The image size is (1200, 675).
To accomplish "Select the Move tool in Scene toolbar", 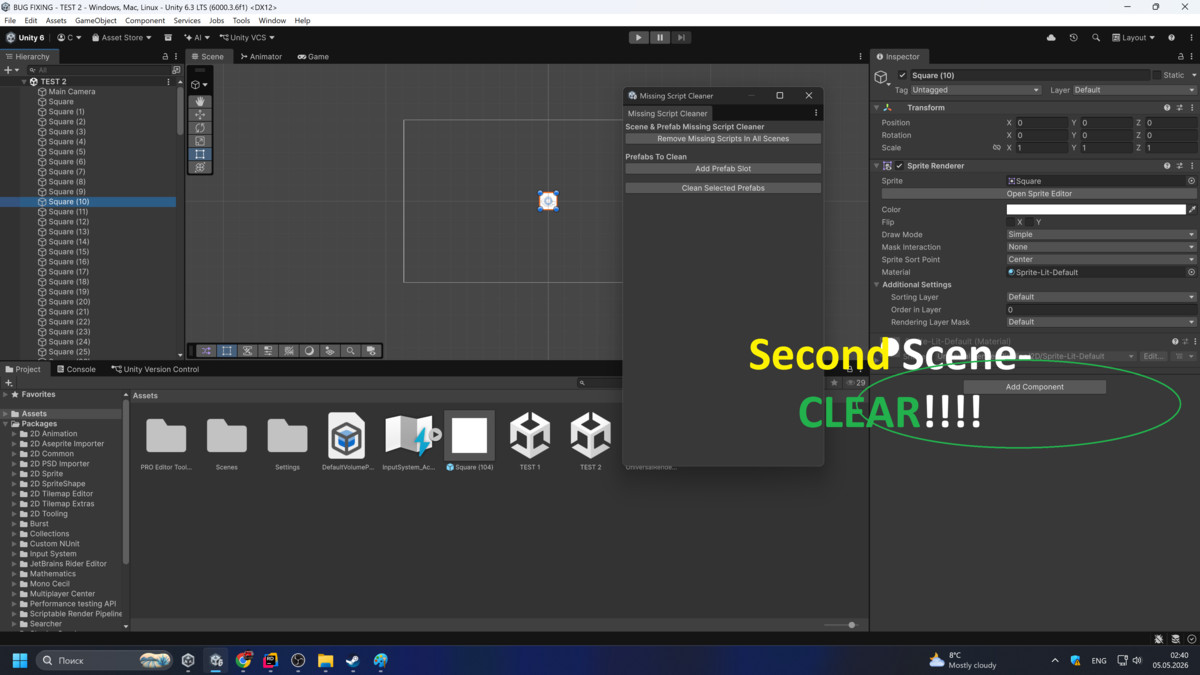I will tap(200, 115).
